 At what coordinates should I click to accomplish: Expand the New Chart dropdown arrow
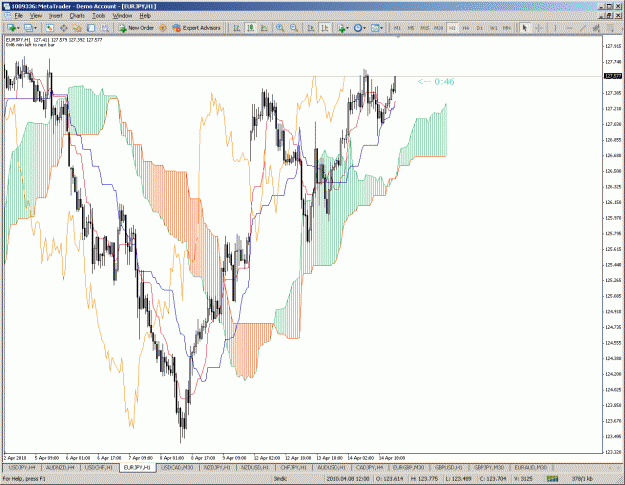coord(18,28)
